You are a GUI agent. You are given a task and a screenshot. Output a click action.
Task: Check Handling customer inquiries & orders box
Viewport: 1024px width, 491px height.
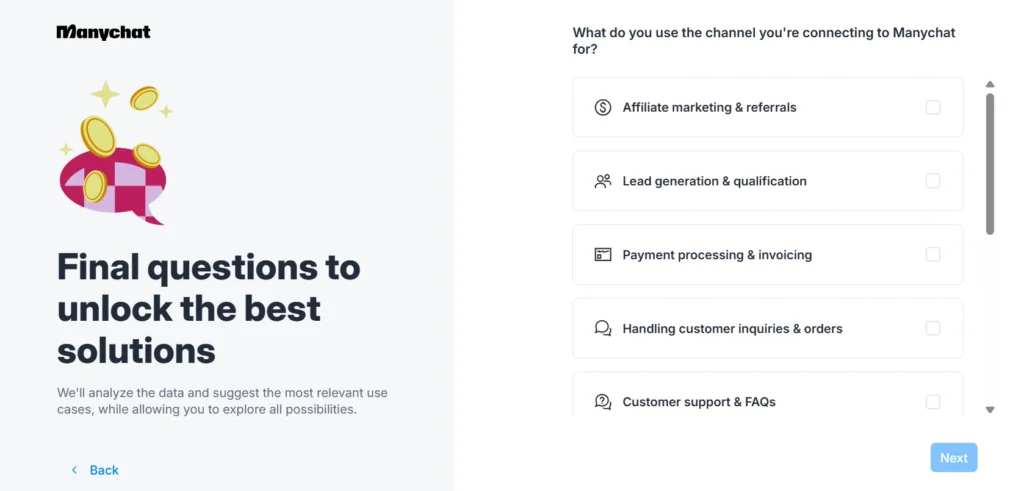click(933, 328)
